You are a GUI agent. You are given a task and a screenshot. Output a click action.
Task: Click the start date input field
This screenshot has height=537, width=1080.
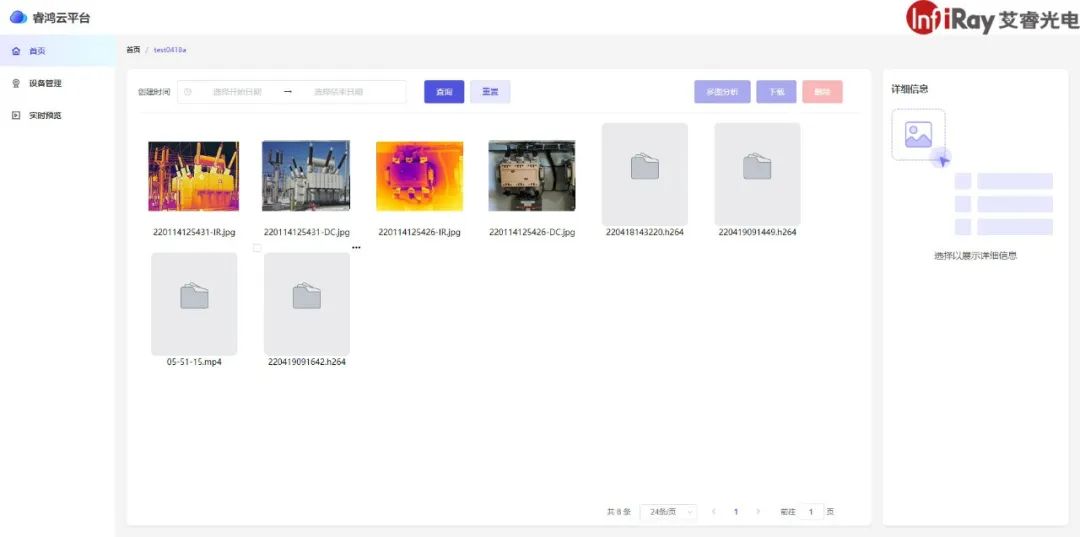(237, 92)
